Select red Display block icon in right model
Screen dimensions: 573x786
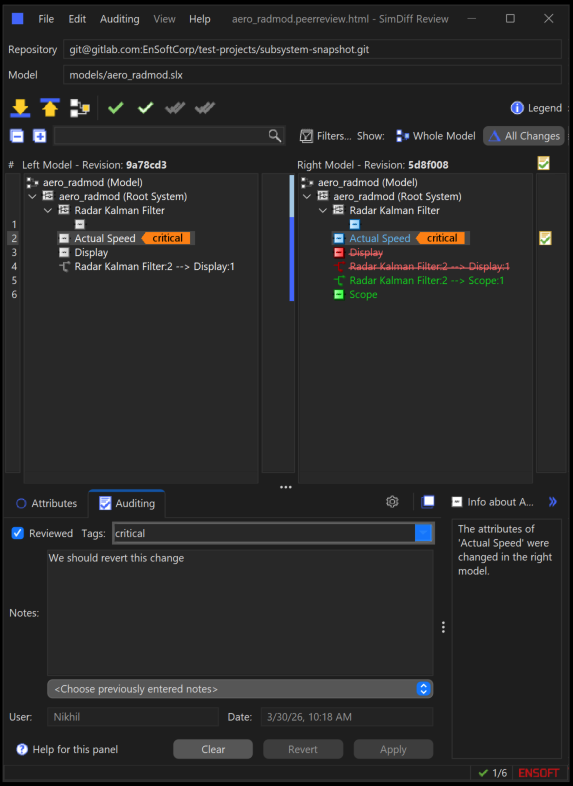[x=339, y=252]
